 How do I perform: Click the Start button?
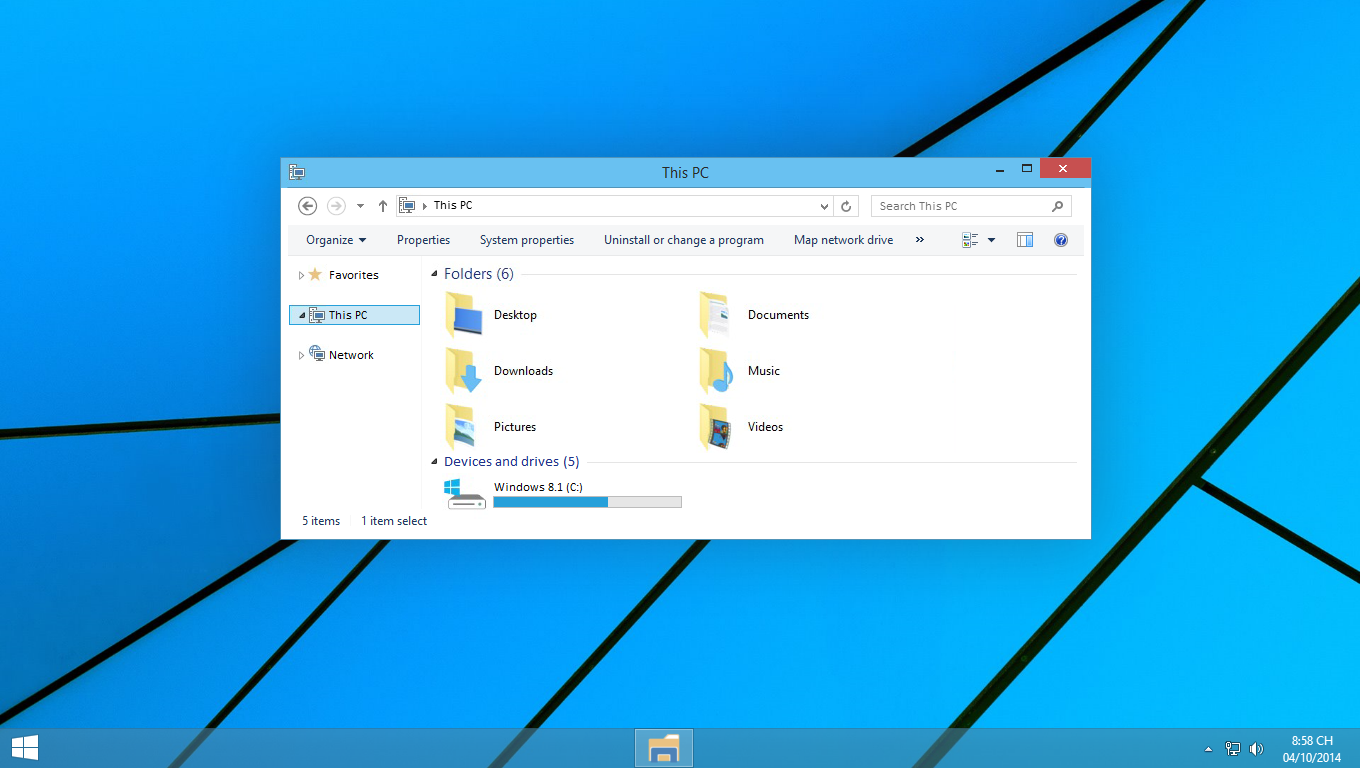(24, 747)
